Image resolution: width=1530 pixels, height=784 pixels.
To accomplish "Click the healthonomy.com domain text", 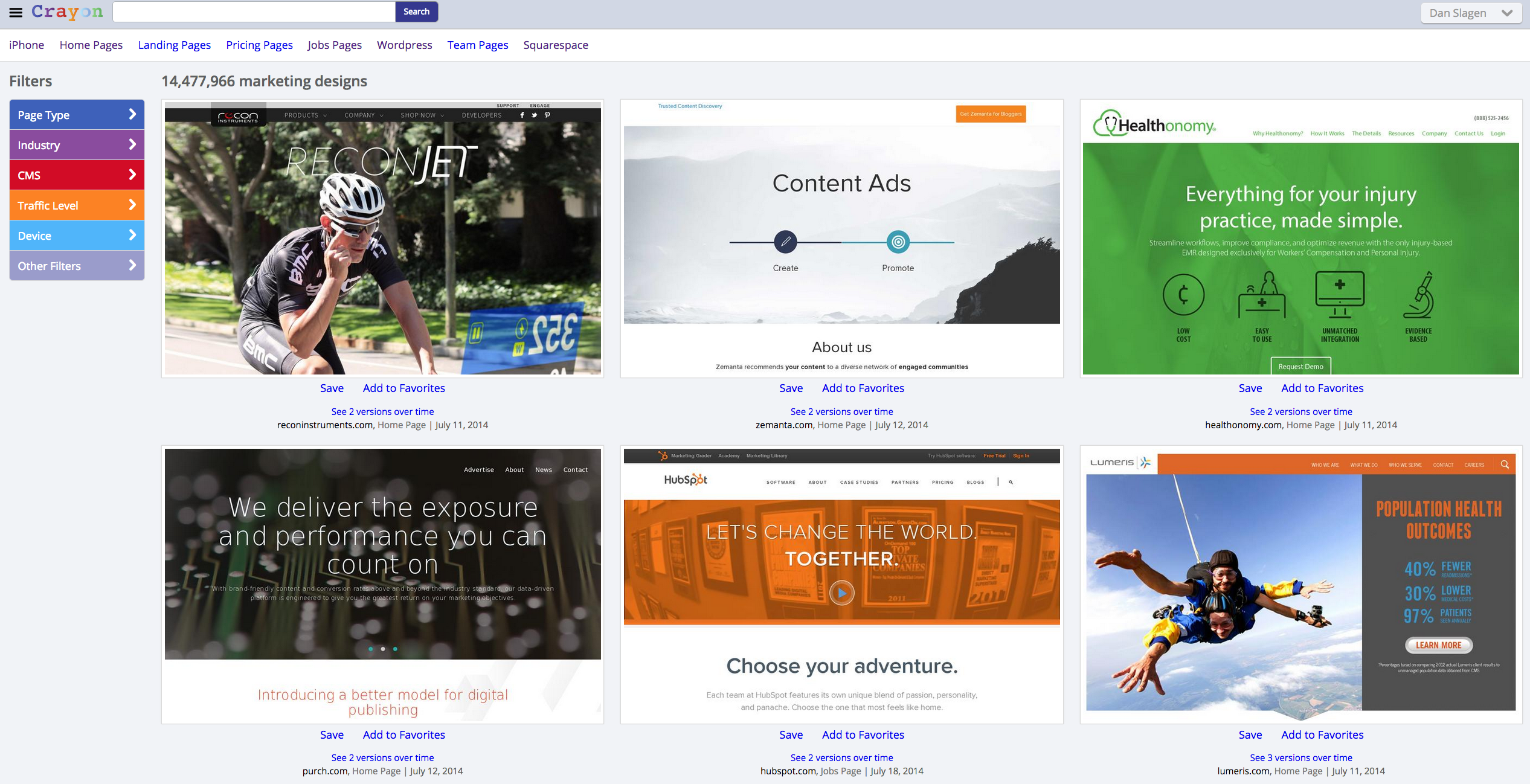I will pos(1243,425).
